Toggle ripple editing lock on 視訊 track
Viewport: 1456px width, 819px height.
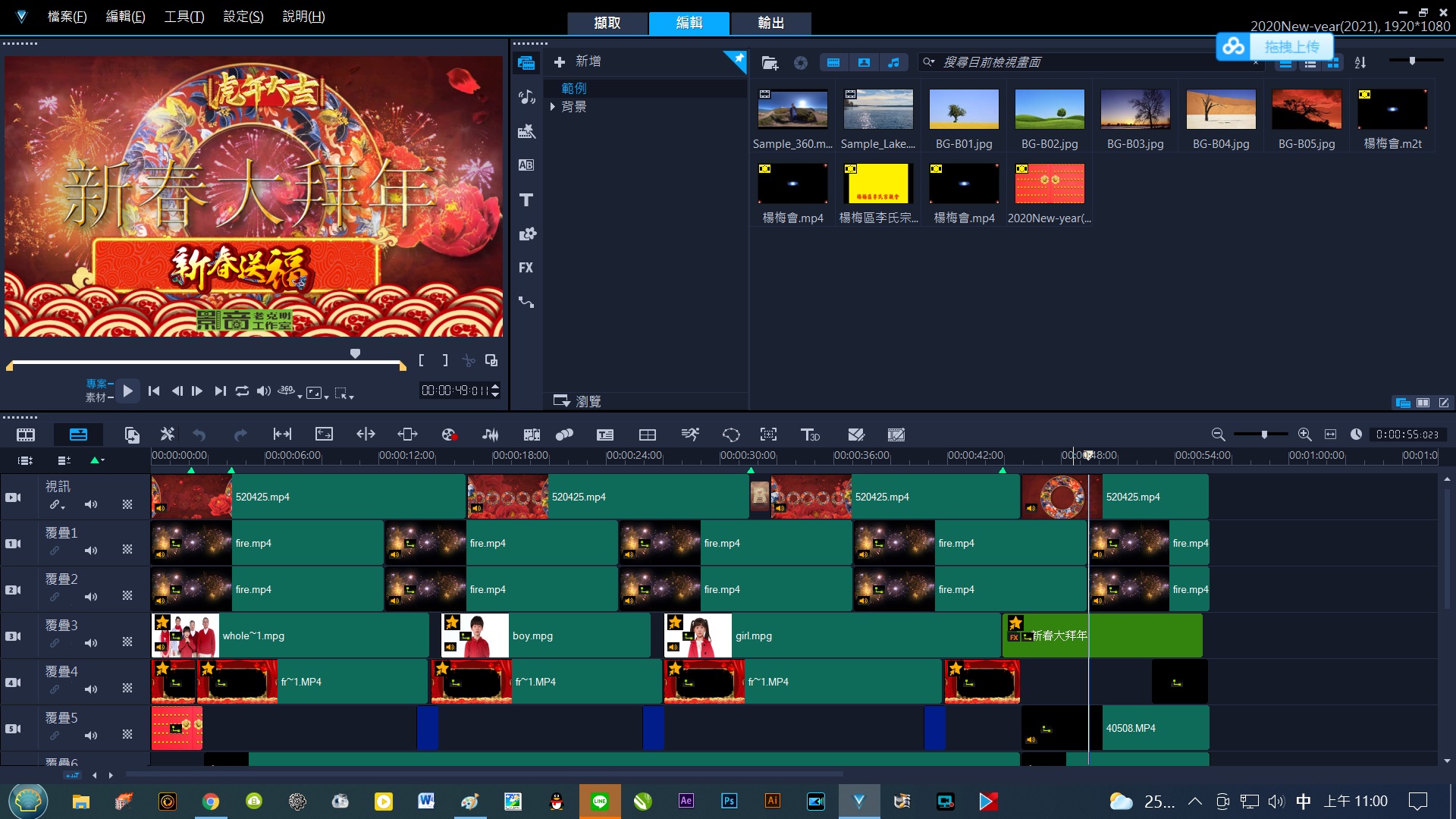(x=57, y=505)
